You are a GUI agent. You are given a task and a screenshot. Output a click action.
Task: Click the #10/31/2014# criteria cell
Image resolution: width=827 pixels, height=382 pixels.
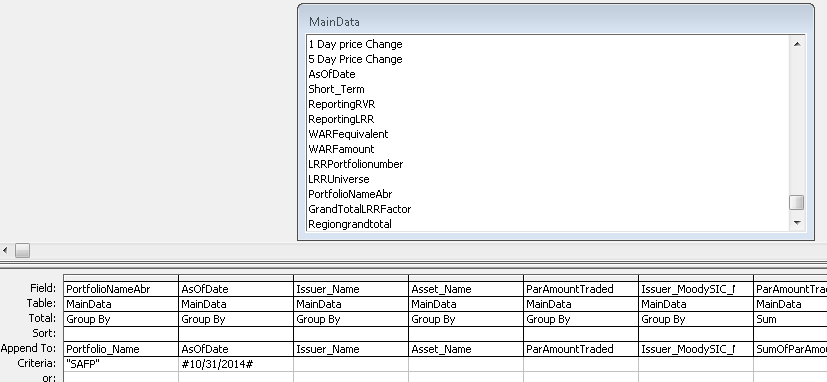pos(236,364)
